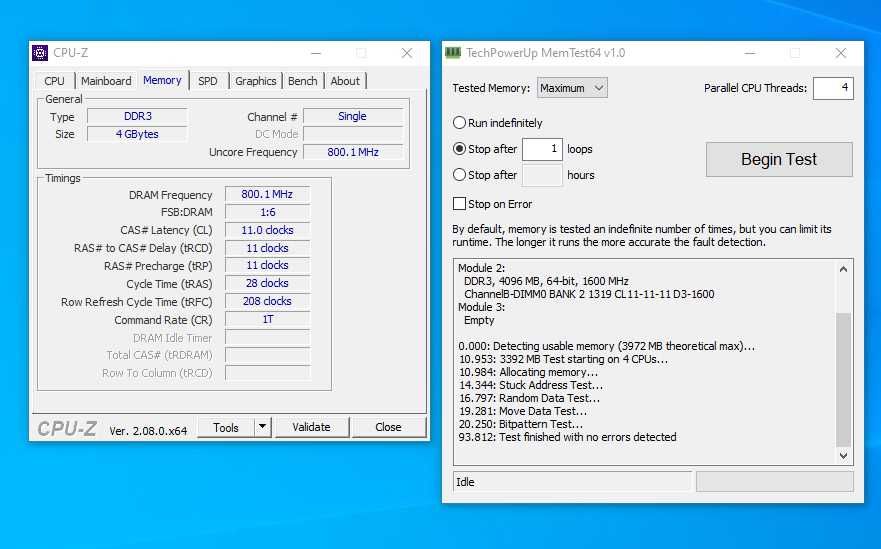
Task: Click the DRAM Frequency 800.1 MHz value
Action: pos(267,194)
